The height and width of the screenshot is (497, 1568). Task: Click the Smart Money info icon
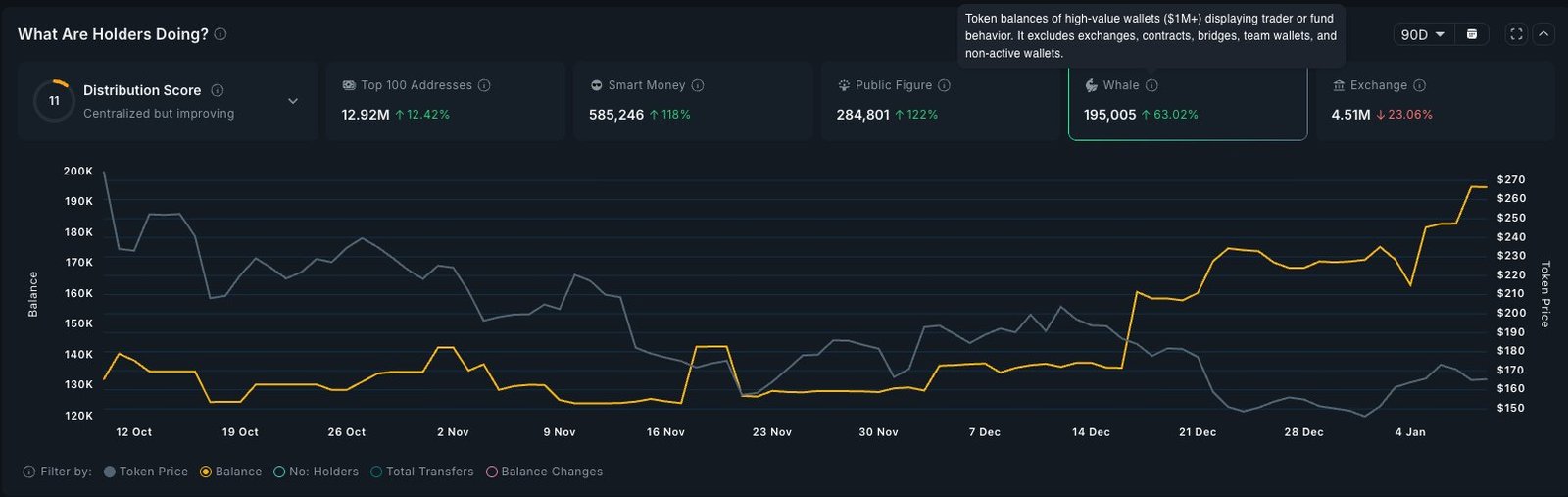click(x=698, y=85)
